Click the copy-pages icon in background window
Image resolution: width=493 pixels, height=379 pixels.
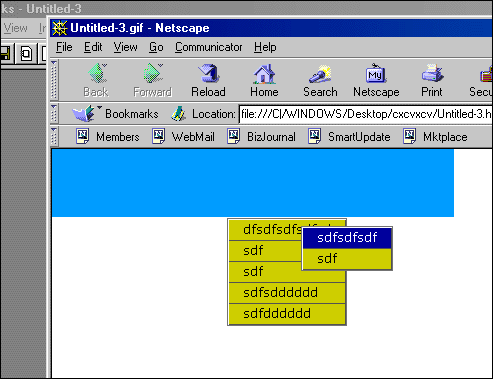click(x=26, y=54)
